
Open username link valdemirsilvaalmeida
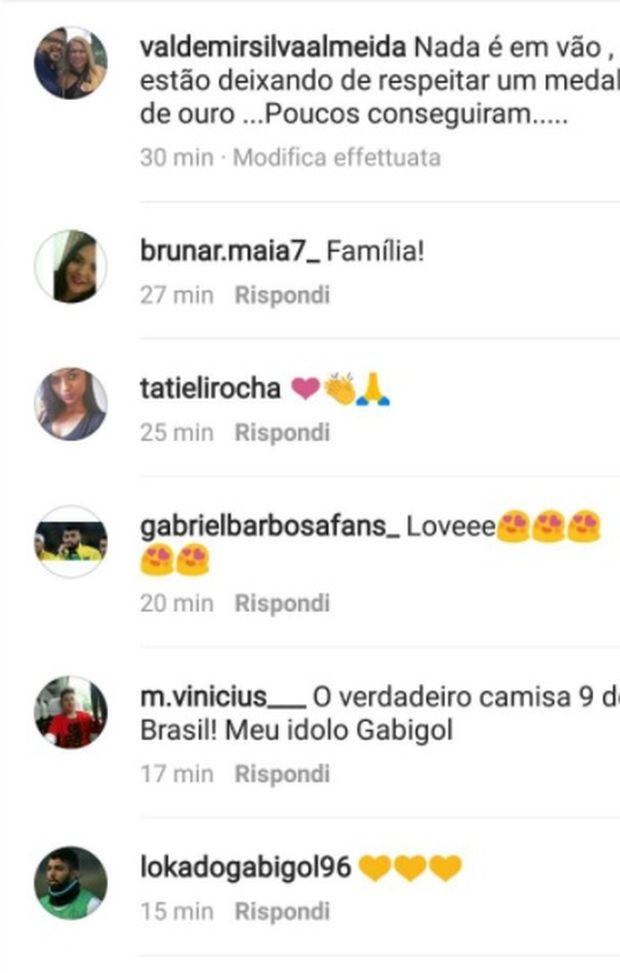pos(273,47)
